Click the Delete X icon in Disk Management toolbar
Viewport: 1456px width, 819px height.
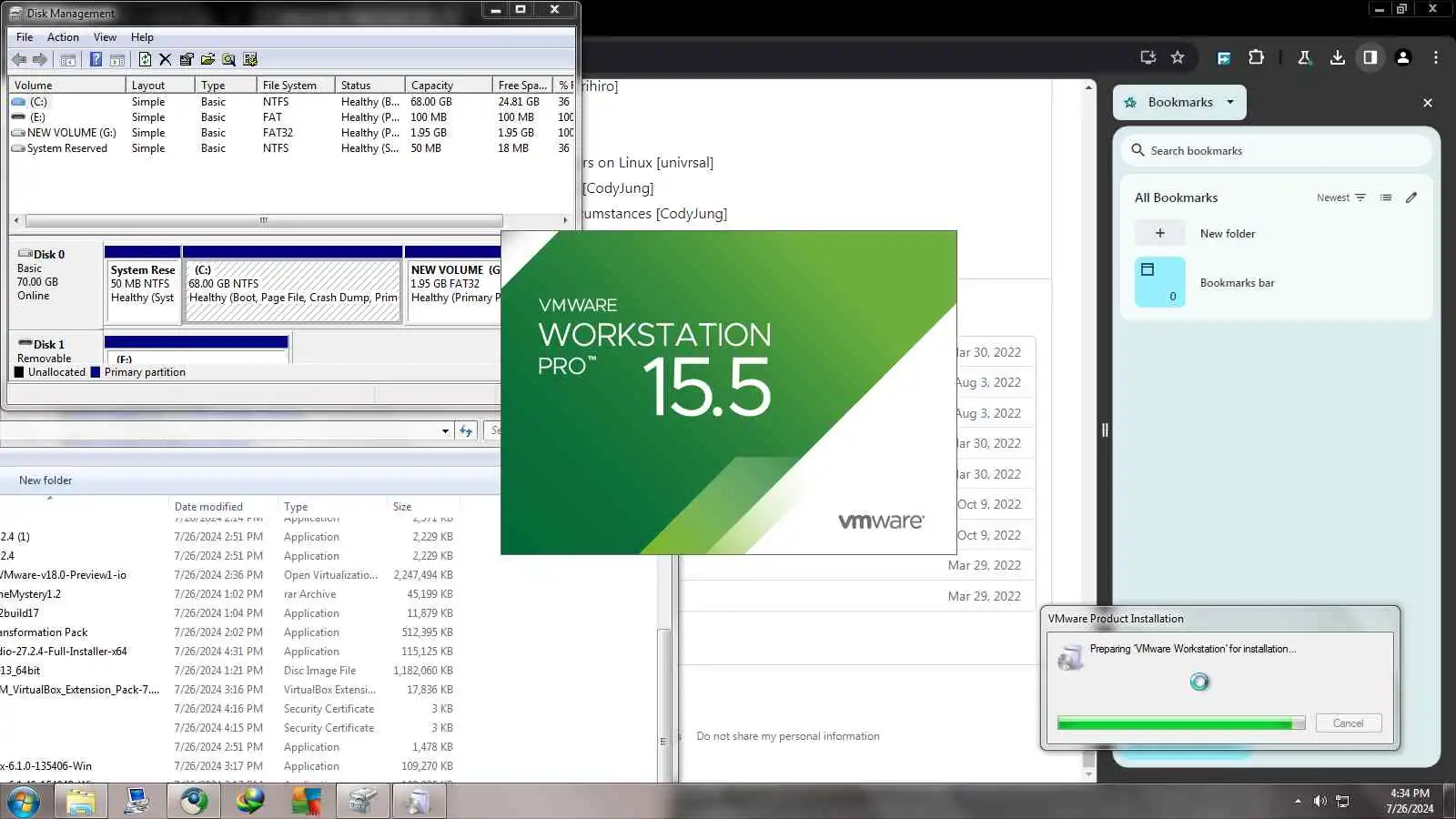(x=165, y=60)
